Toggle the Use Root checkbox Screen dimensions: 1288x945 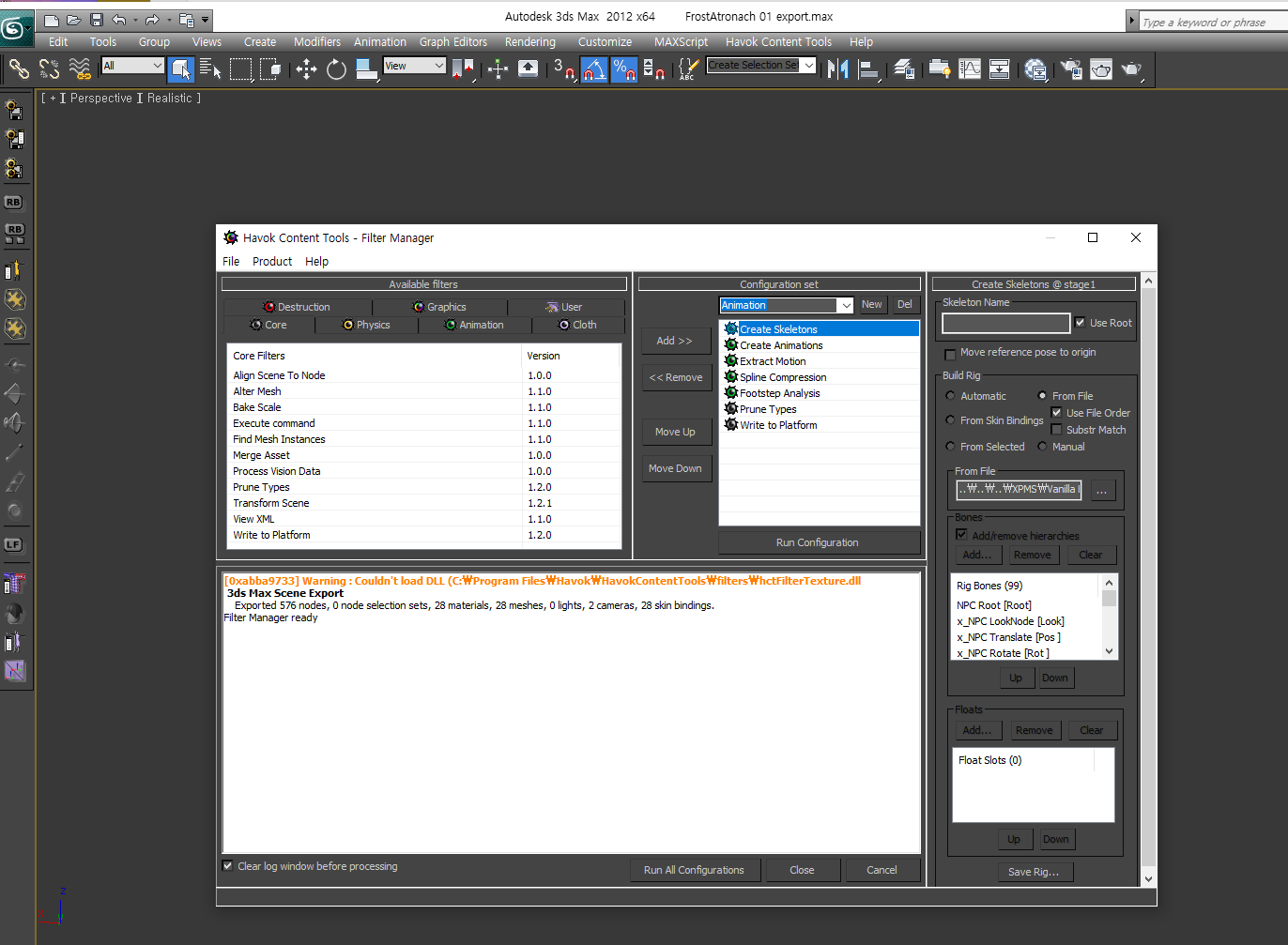pos(1081,322)
